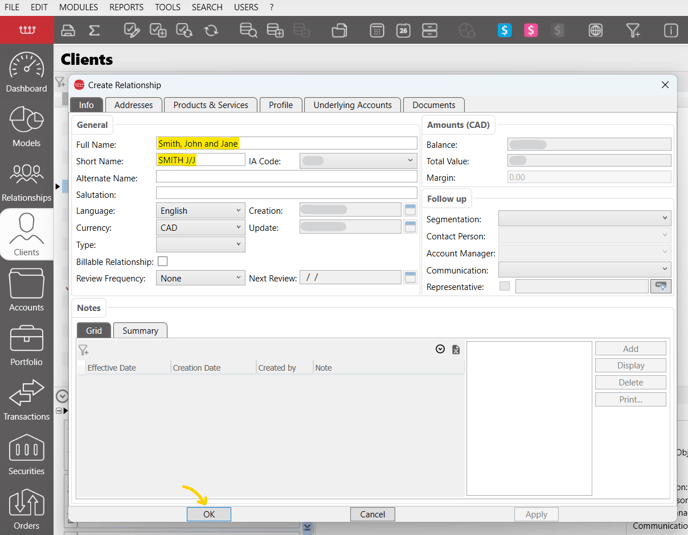Click the OK button
Screen dimensions: 688x535
[209, 514]
